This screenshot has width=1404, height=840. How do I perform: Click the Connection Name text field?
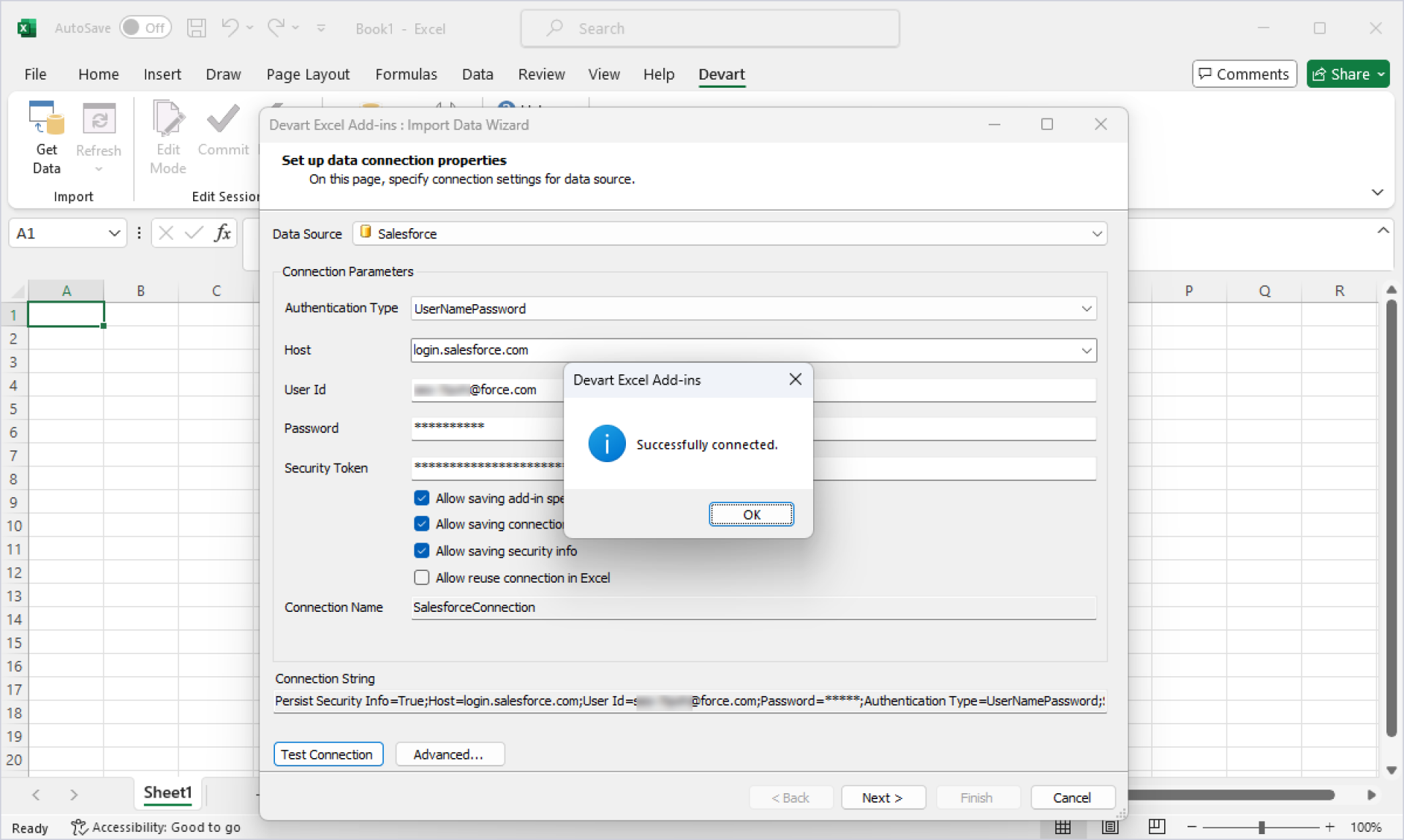click(753, 608)
